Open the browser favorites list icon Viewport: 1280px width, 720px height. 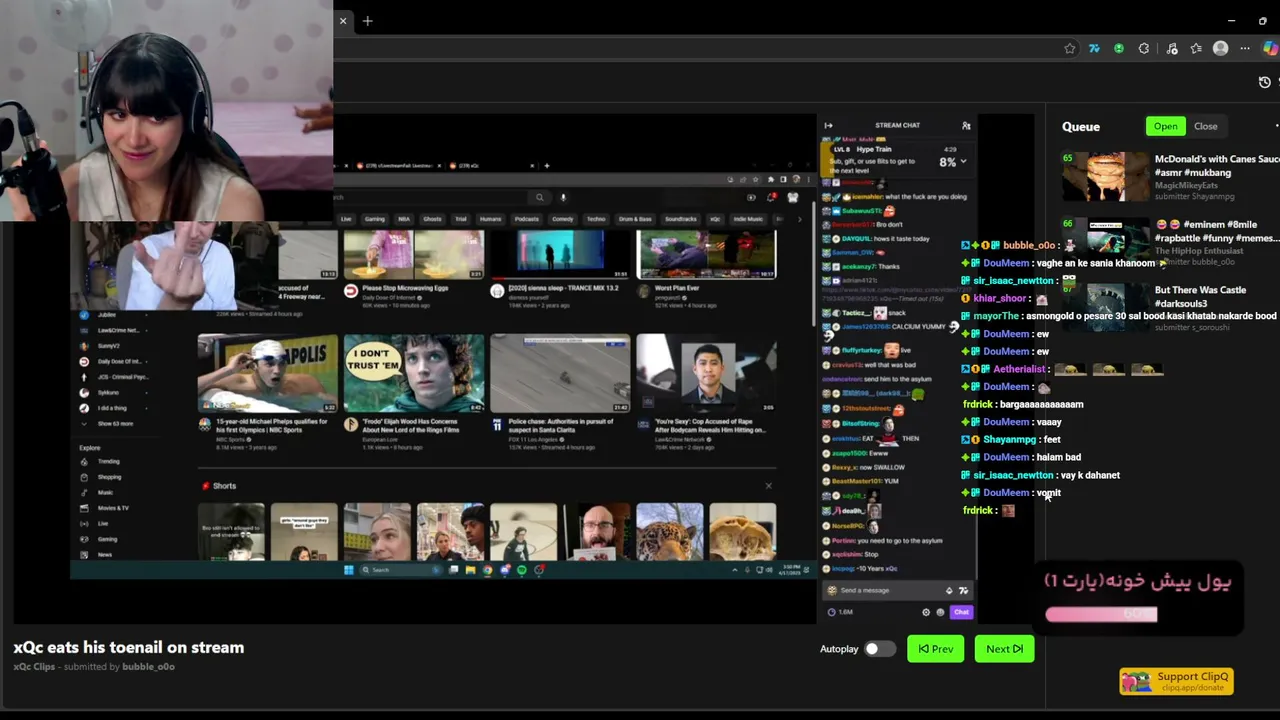coord(1196,48)
